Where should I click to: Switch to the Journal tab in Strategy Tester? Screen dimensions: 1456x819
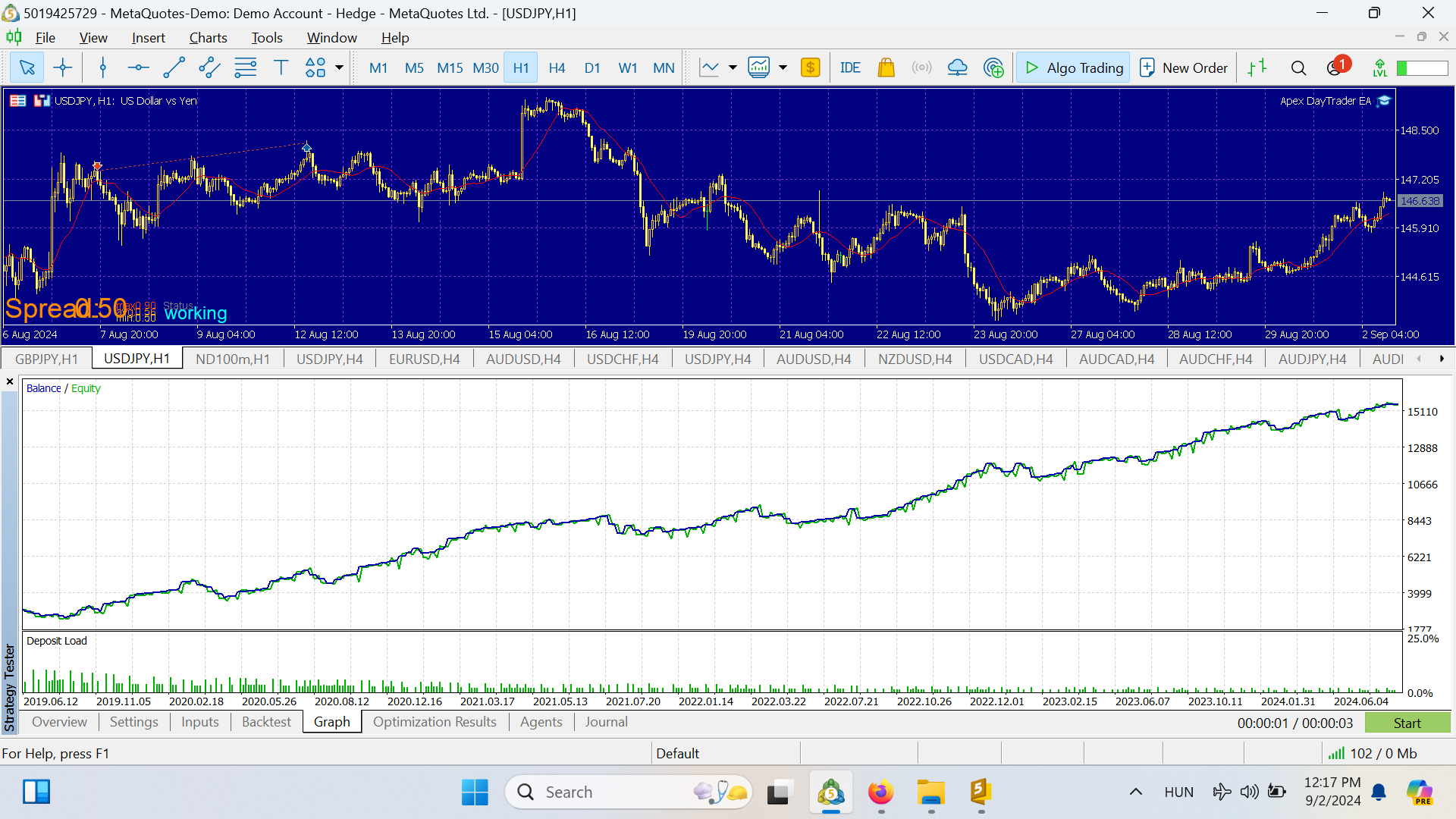pyautogui.click(x=606, y=722)
